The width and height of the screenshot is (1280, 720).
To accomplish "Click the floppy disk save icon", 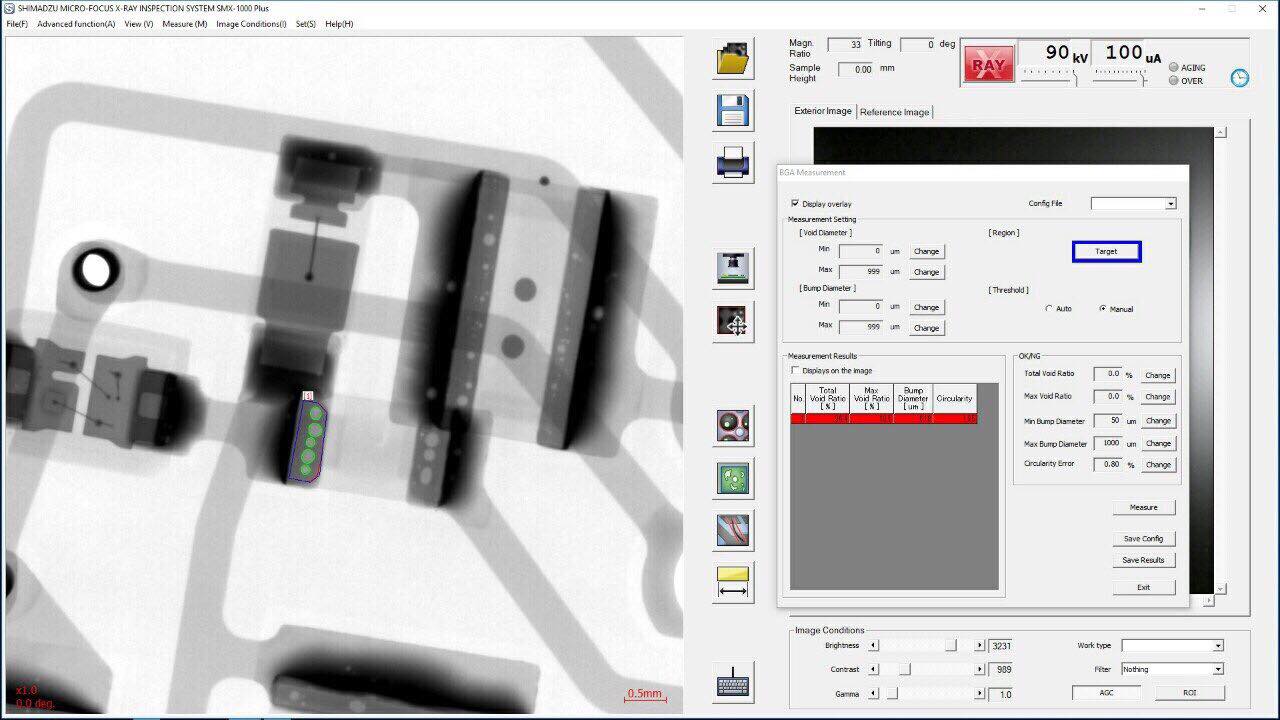I will (734, 110).
